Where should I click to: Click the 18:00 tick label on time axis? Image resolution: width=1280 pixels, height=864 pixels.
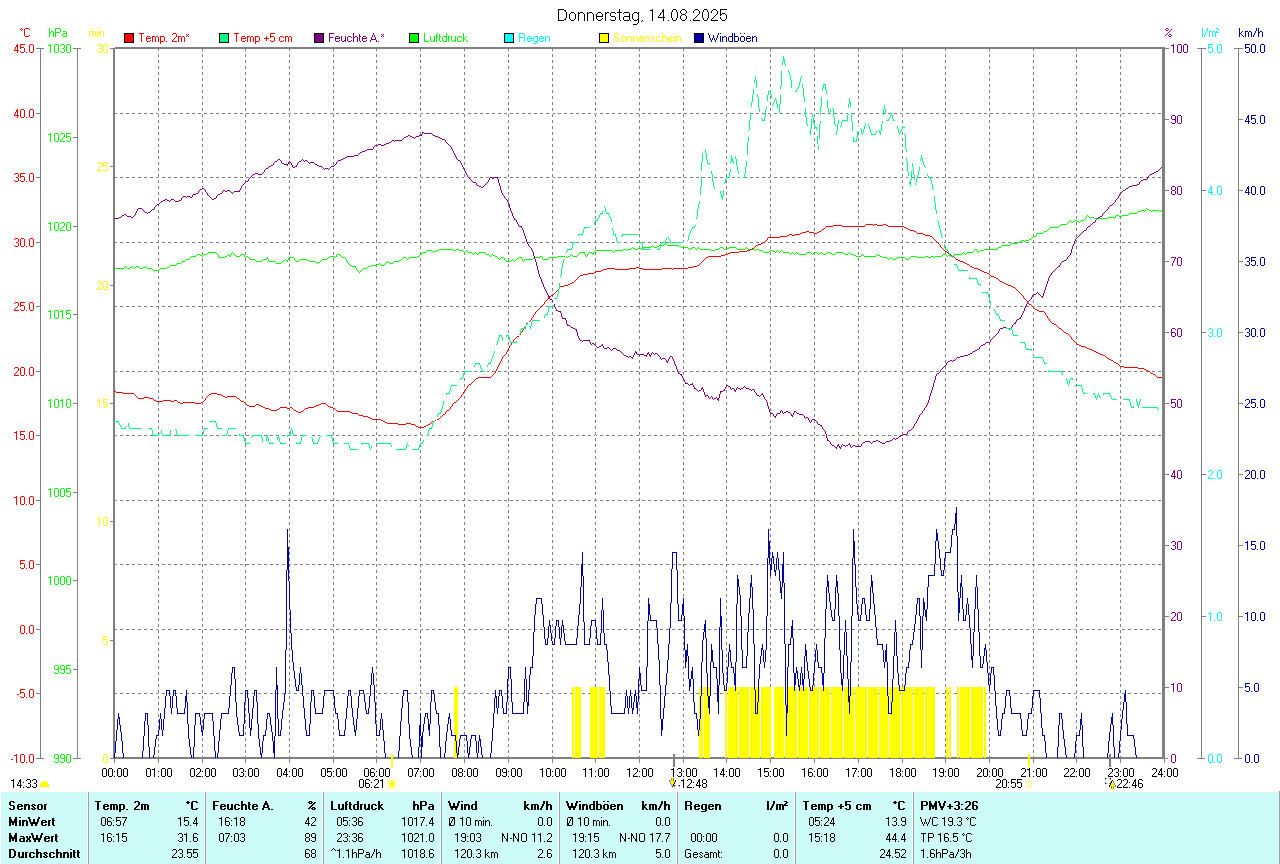[x=902, y=772]
